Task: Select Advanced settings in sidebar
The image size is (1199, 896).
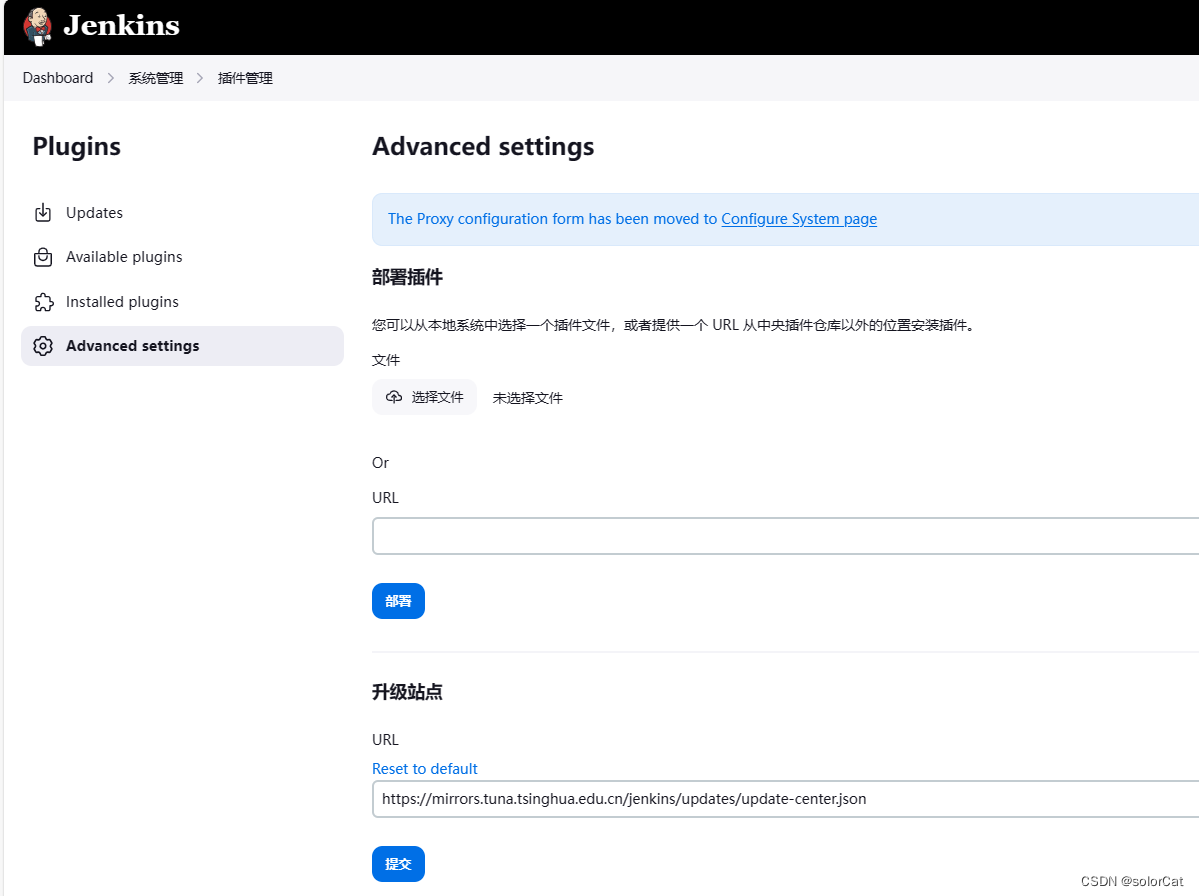Action: [182, 346]
